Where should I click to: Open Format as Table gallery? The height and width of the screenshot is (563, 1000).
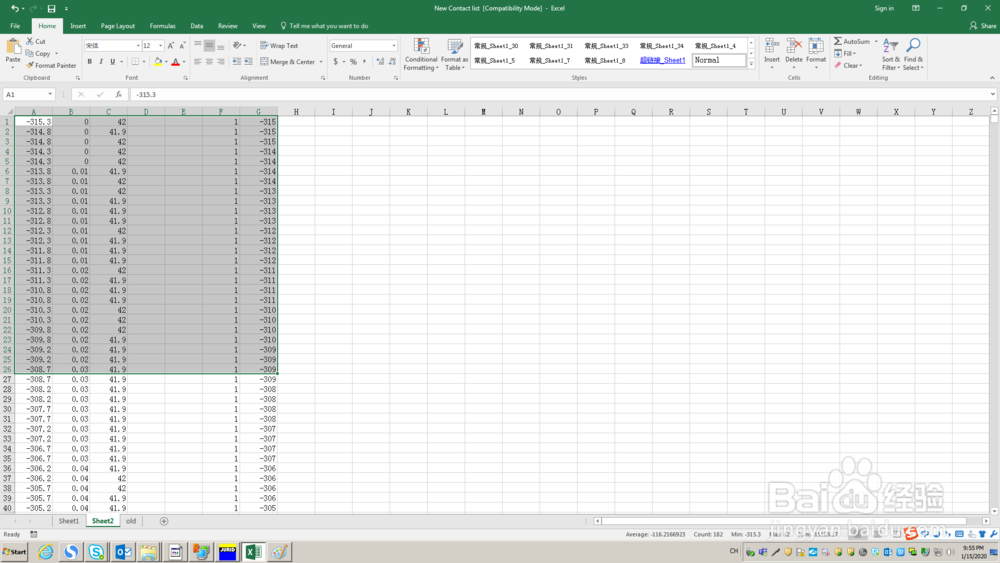[454, 54]
